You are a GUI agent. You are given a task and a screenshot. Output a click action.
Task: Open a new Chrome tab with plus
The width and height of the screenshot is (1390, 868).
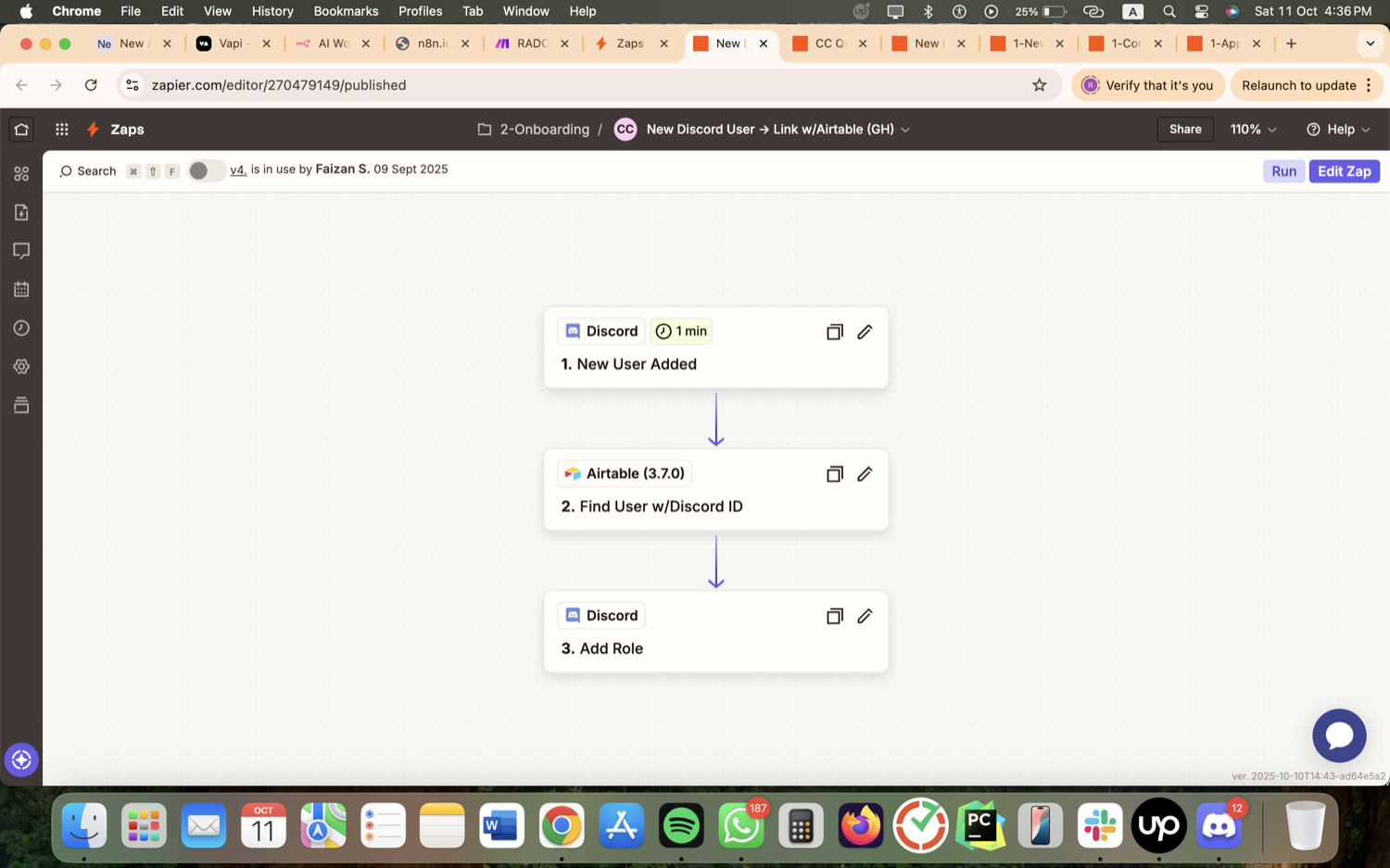[1291, 44]
